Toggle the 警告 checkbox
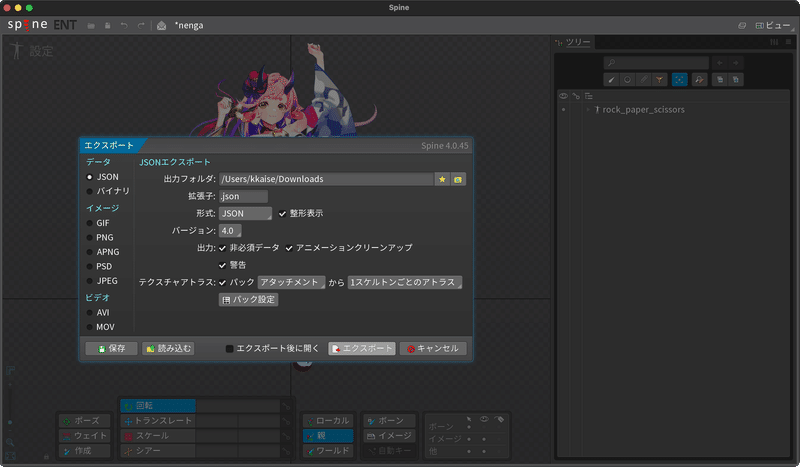800x467 pixels. click(x=222, y=265)
